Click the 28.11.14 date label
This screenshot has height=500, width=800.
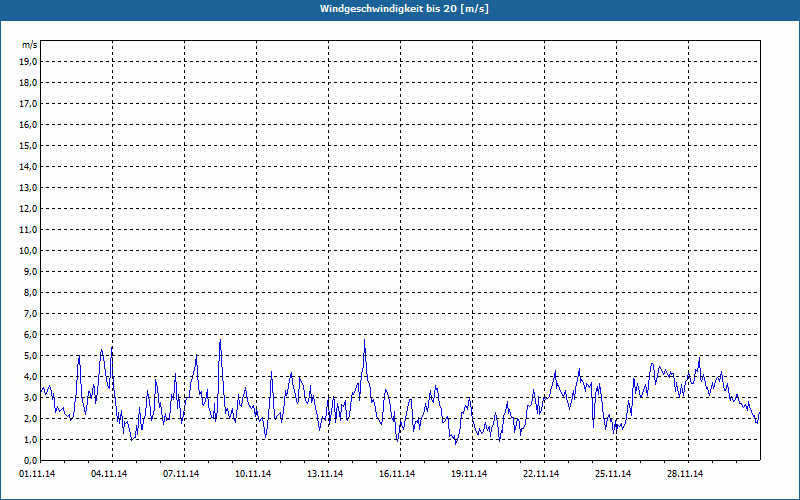[x=687, y=474]
